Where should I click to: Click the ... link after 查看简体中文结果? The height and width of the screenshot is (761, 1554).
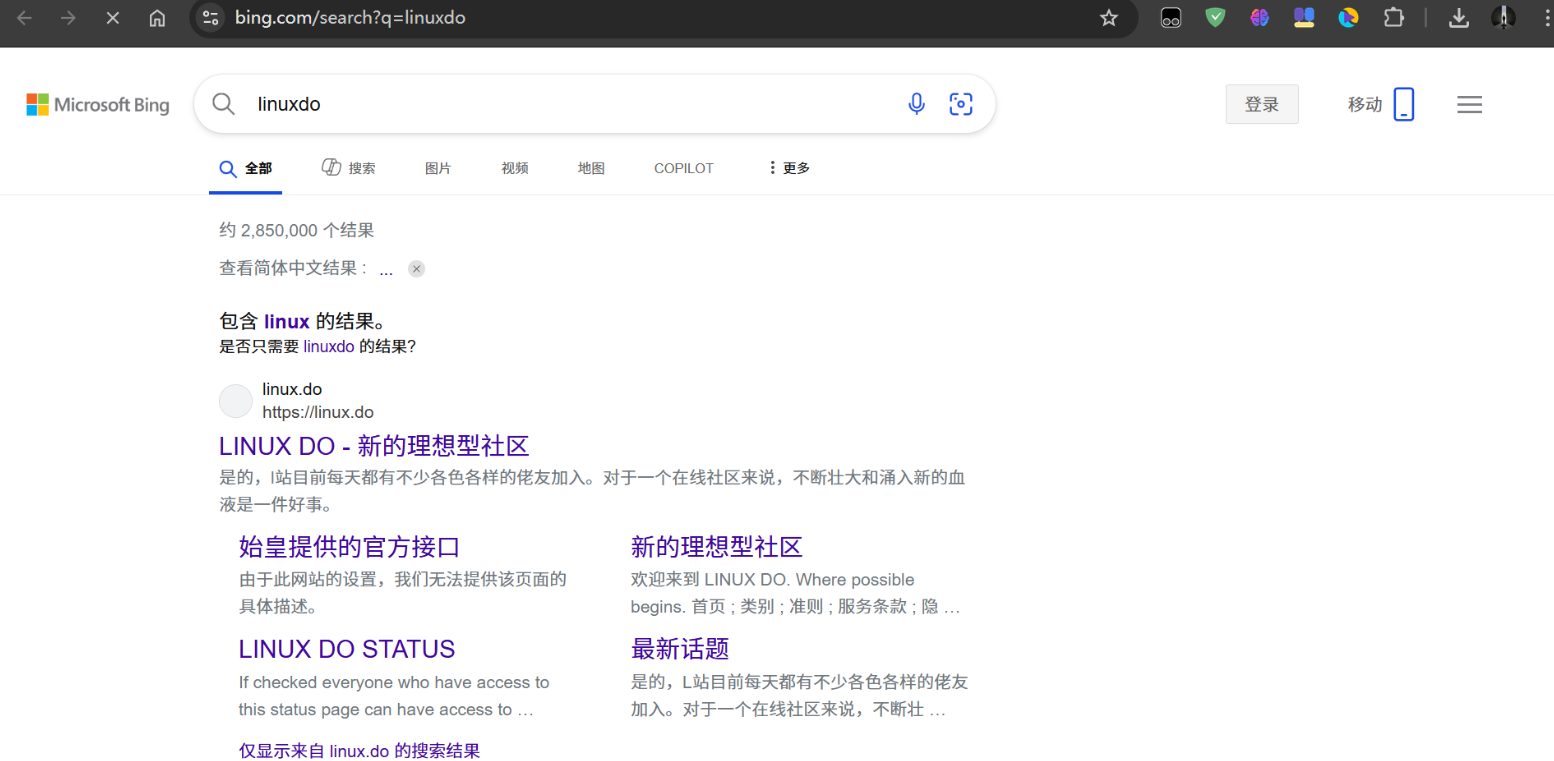point(386,269)
